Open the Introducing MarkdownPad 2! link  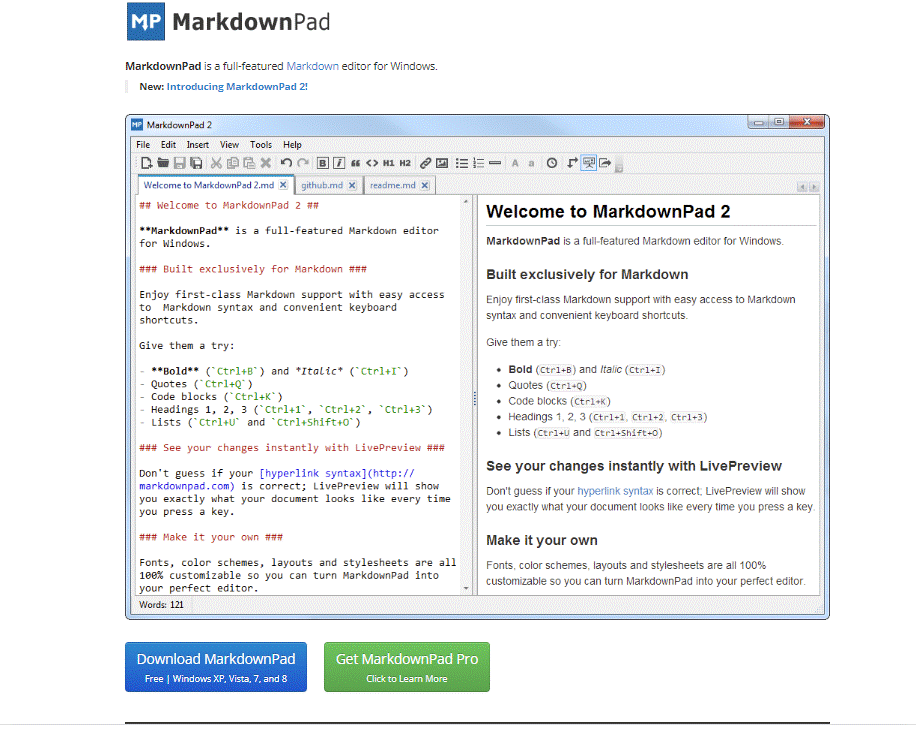click(x=237, y=86)
